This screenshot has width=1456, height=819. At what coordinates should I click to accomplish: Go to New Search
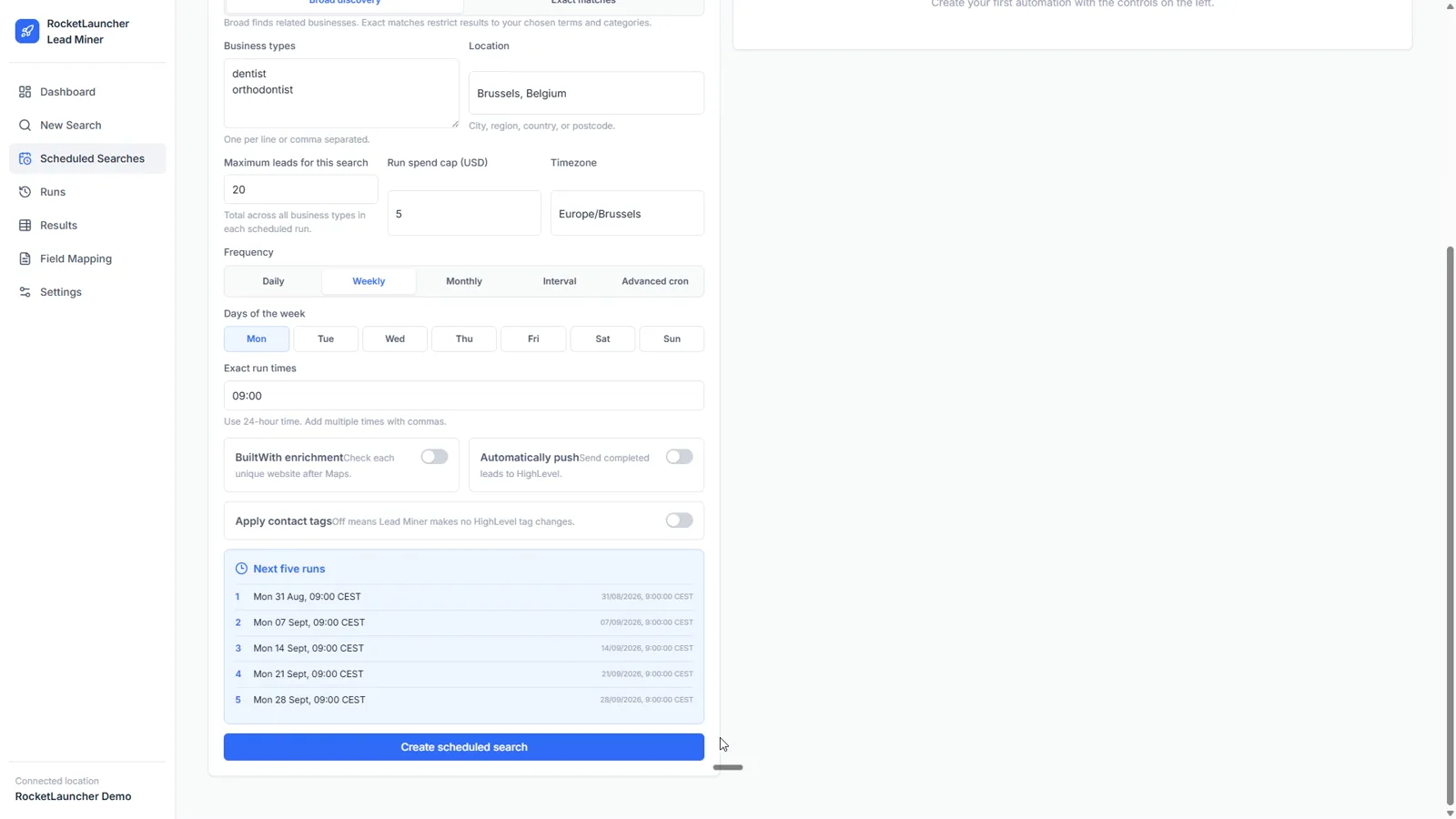tap(87, 126)
